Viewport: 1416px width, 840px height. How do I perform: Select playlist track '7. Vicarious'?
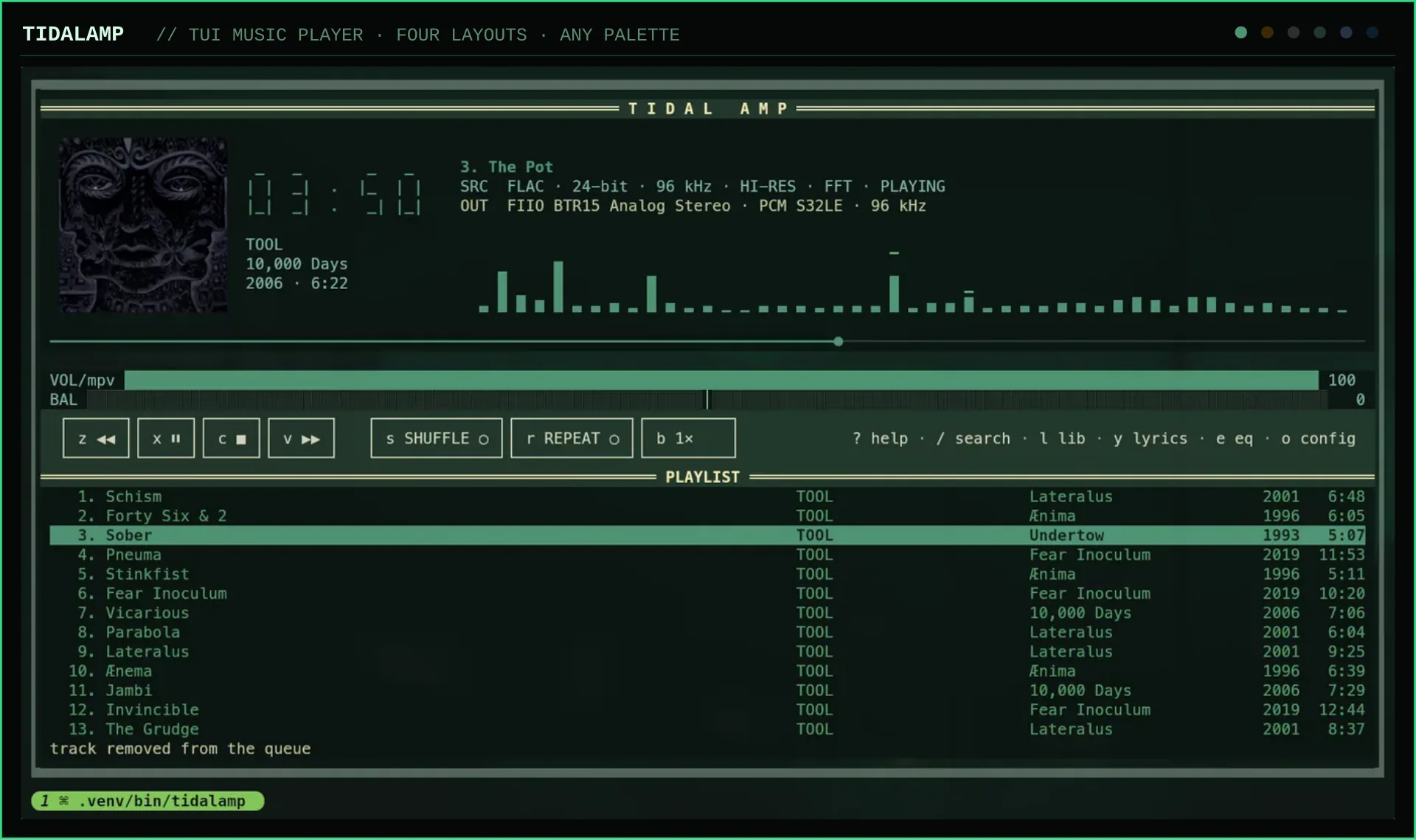point(707,613)
